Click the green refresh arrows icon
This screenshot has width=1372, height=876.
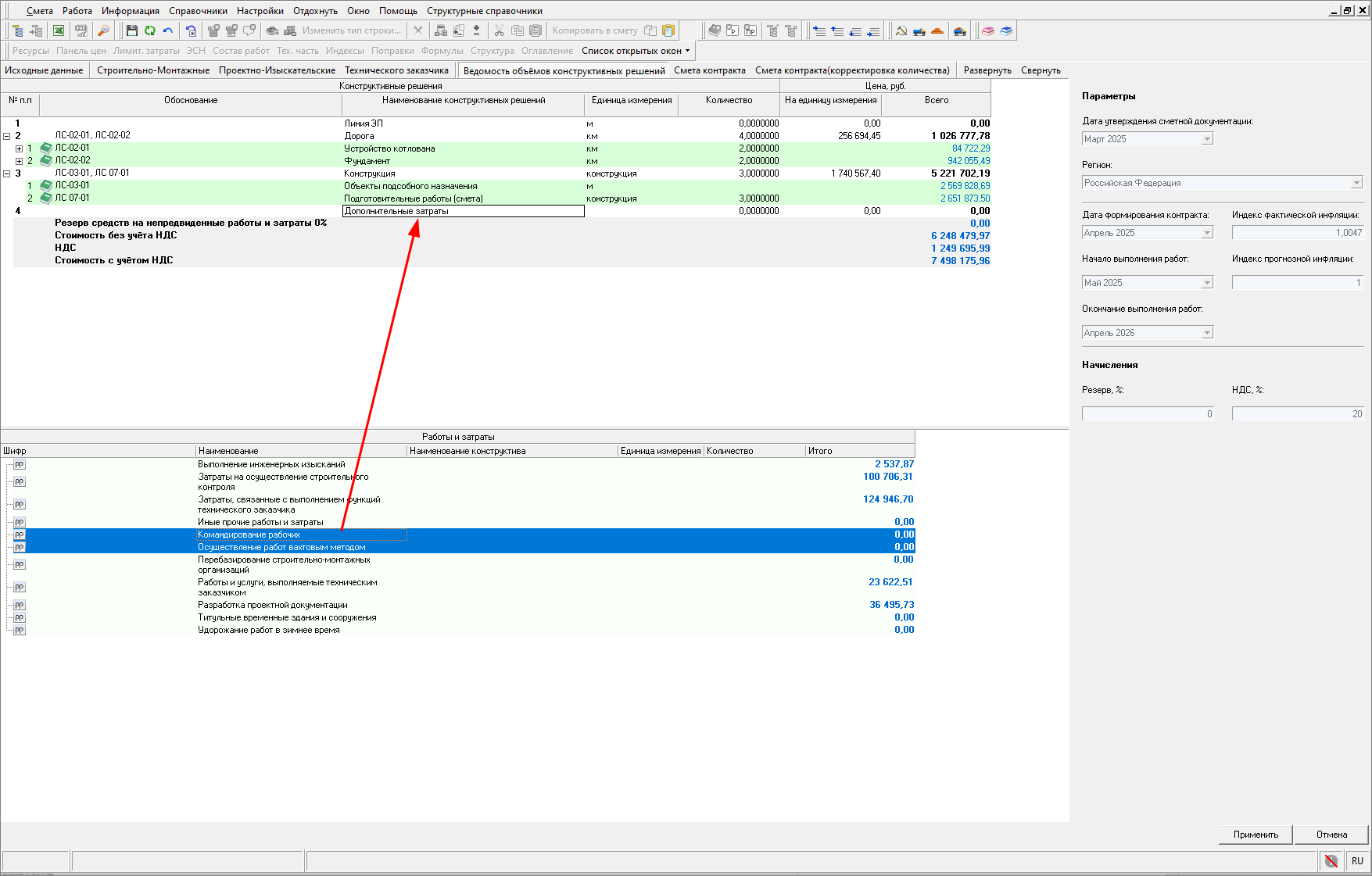coord(149,30)
